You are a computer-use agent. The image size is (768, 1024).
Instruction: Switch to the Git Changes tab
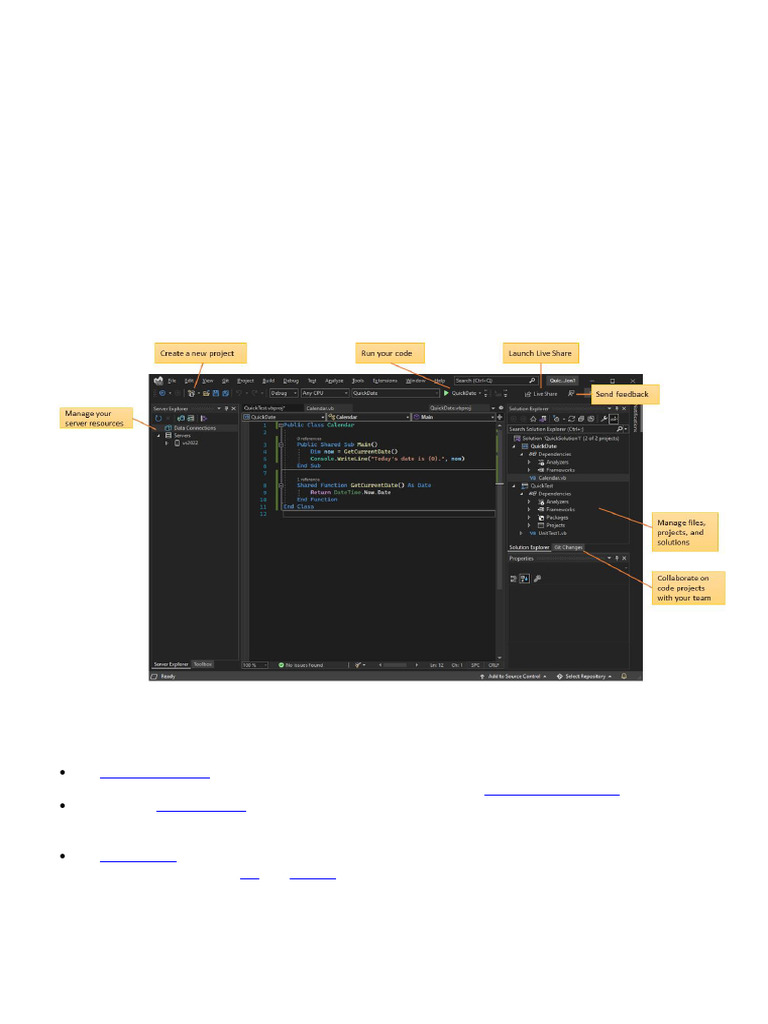(568, 547)
